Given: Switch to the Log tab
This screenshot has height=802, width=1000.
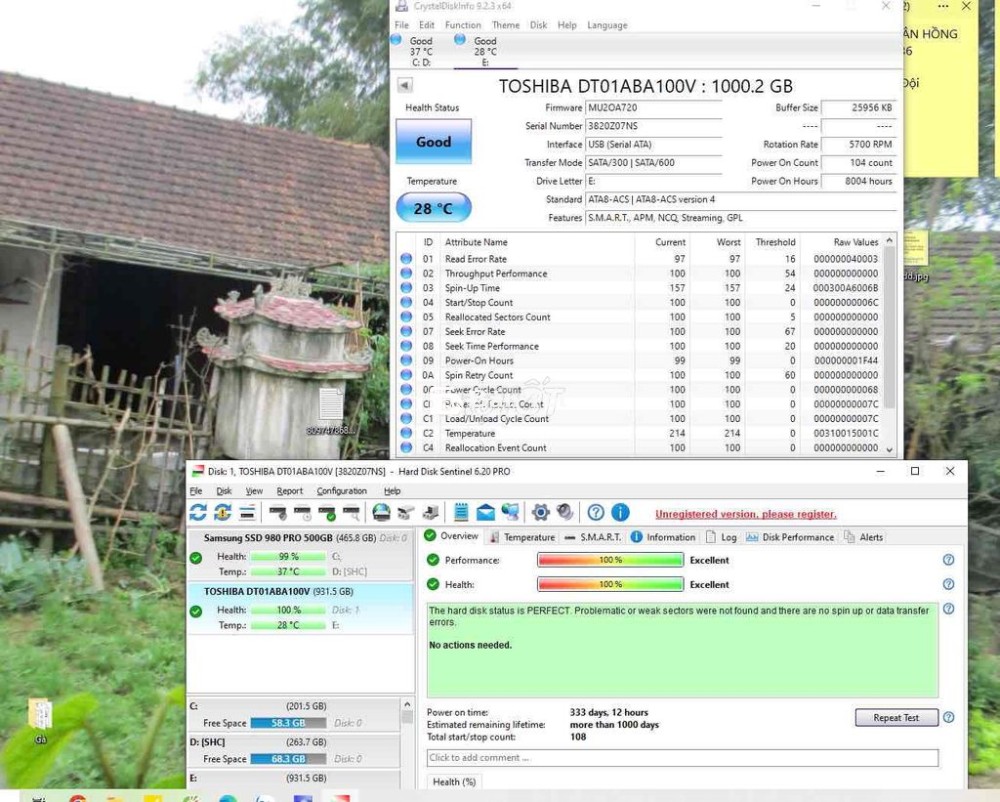Looking at the screenshot, I should 721,537.
